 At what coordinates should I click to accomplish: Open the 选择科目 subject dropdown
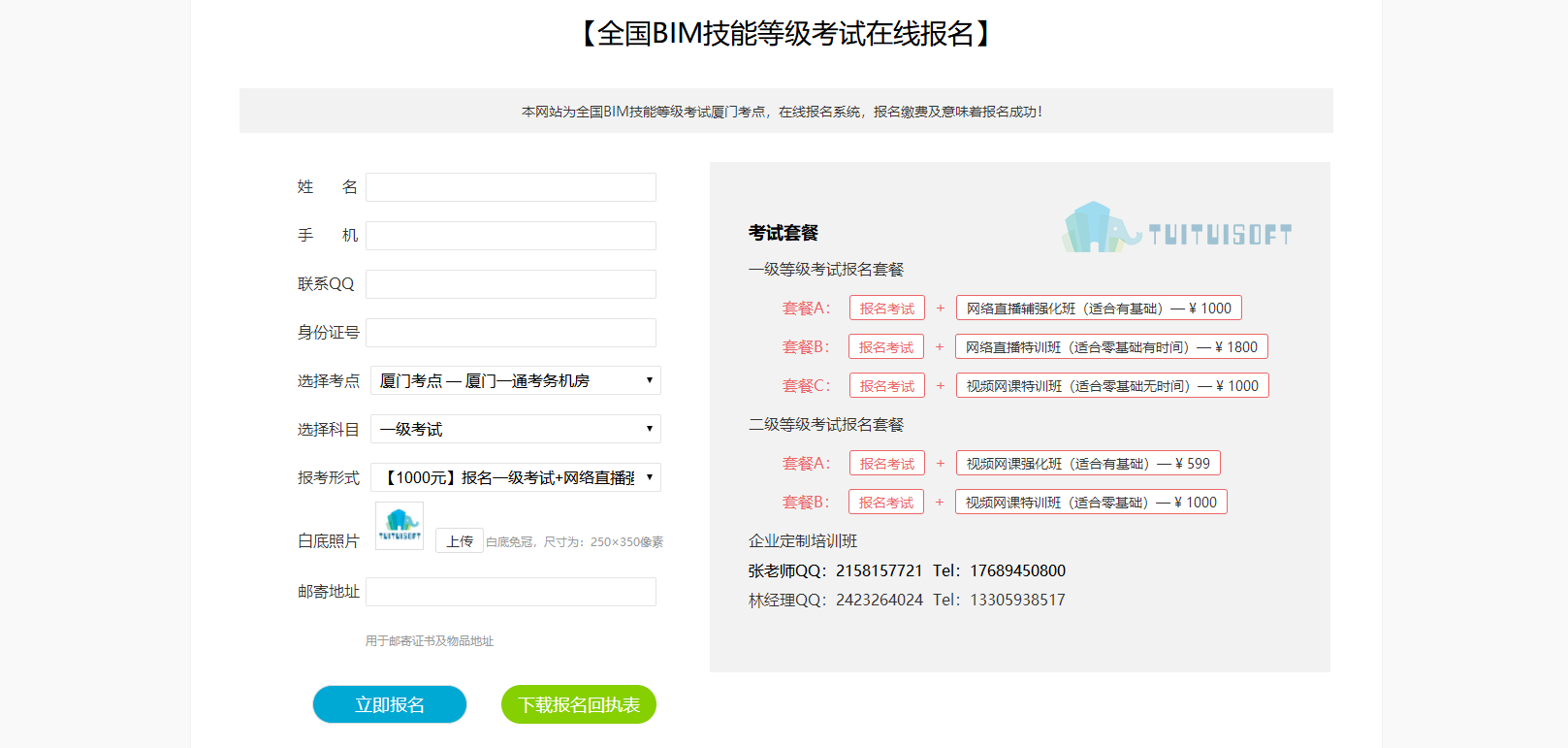click(x=516, y=429)
